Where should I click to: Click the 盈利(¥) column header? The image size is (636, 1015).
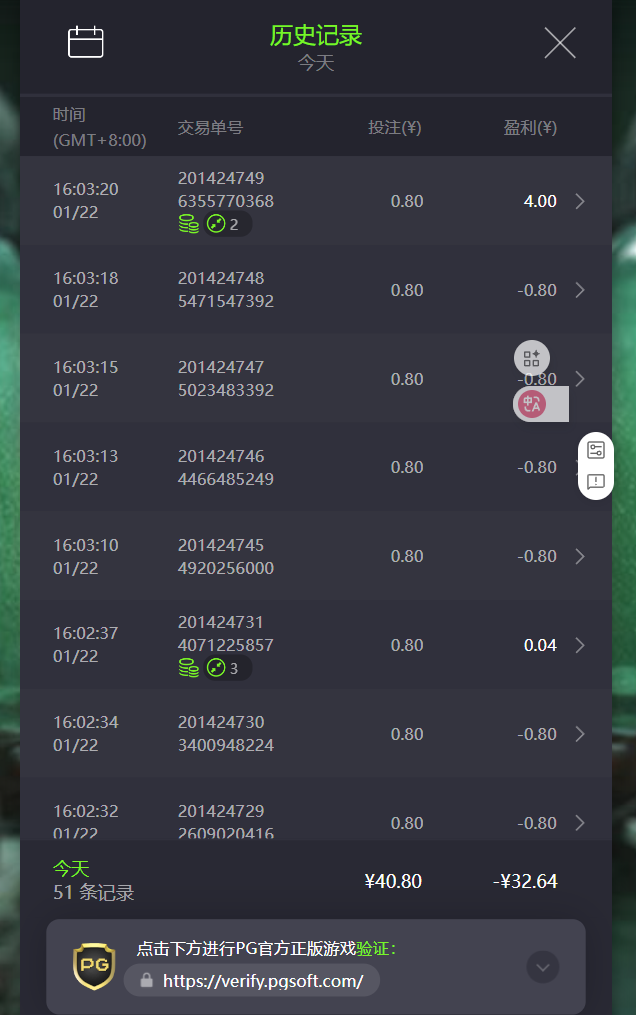[530, 127]
